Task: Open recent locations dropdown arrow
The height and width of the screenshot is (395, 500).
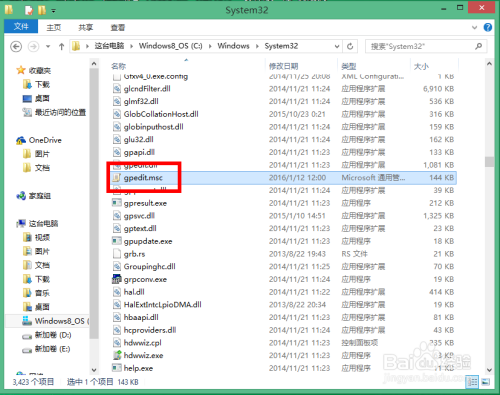Action: tap(48, 46)
